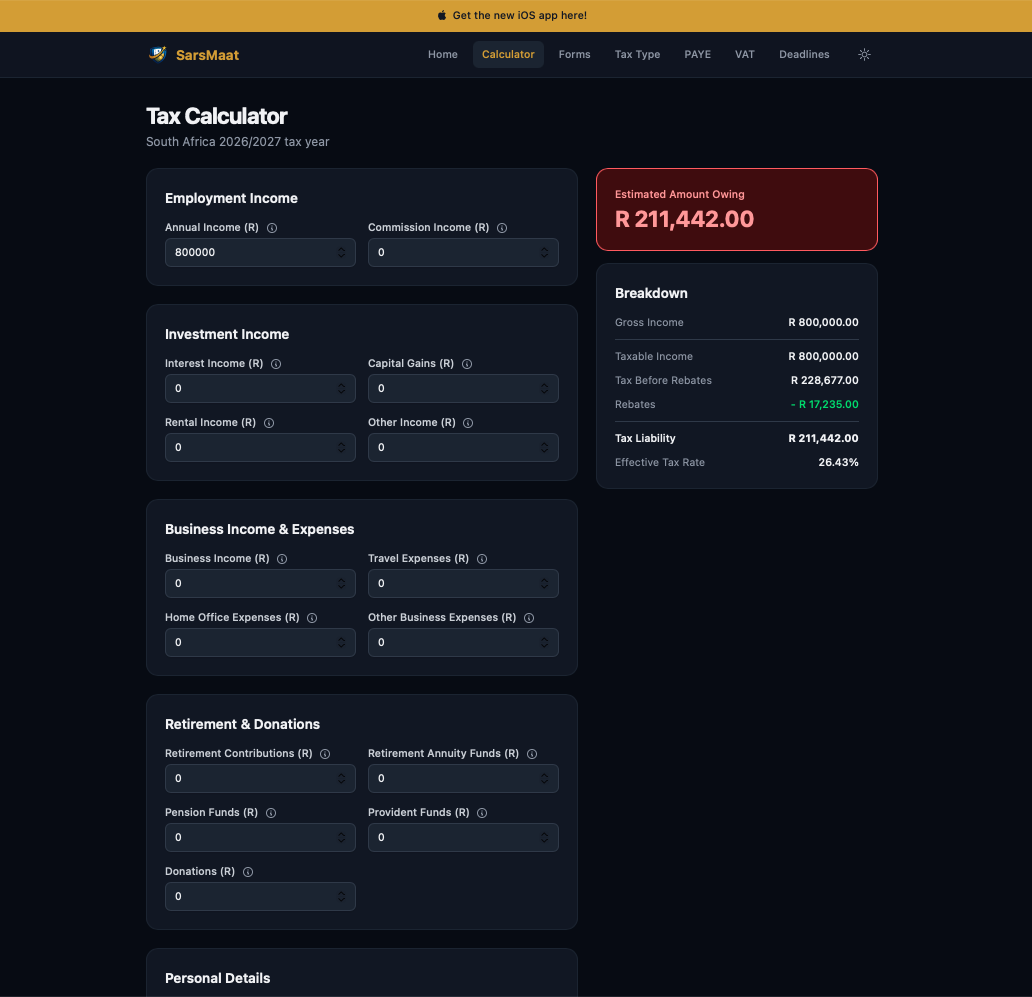Show info for Other Income

pyautogui.click(x=468, y=423)
